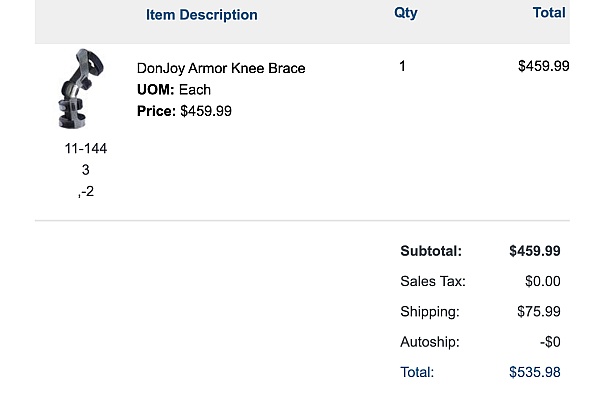Click the Total column header
Screen dimensions: 600x410
[549, 13]
